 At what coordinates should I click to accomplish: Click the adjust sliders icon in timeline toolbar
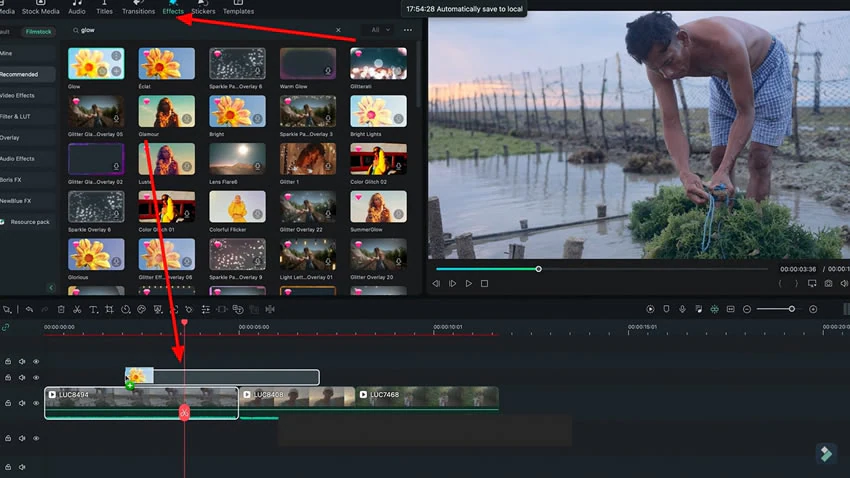click(205, 309)
